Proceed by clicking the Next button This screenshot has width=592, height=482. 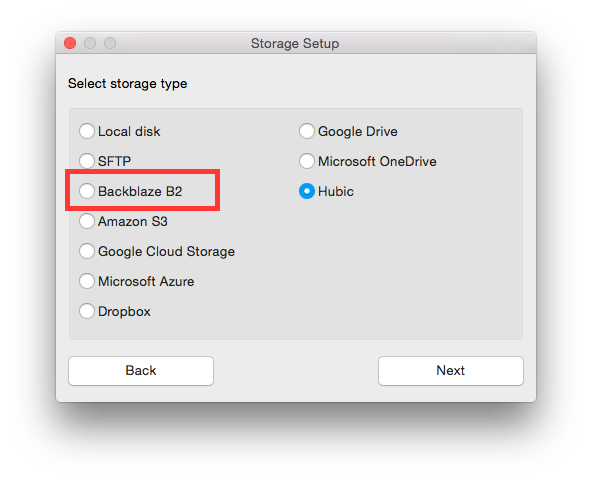point(451,371)
